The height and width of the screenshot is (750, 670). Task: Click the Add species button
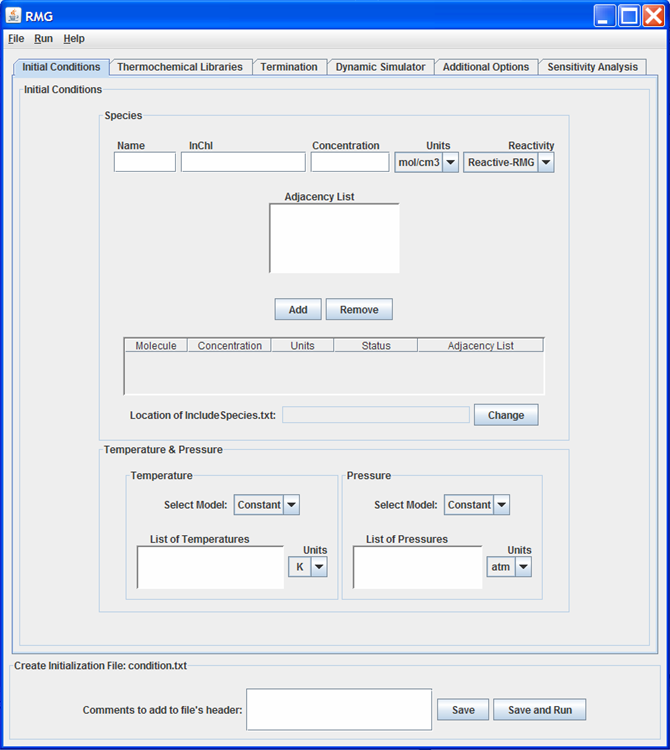point(298,309)
